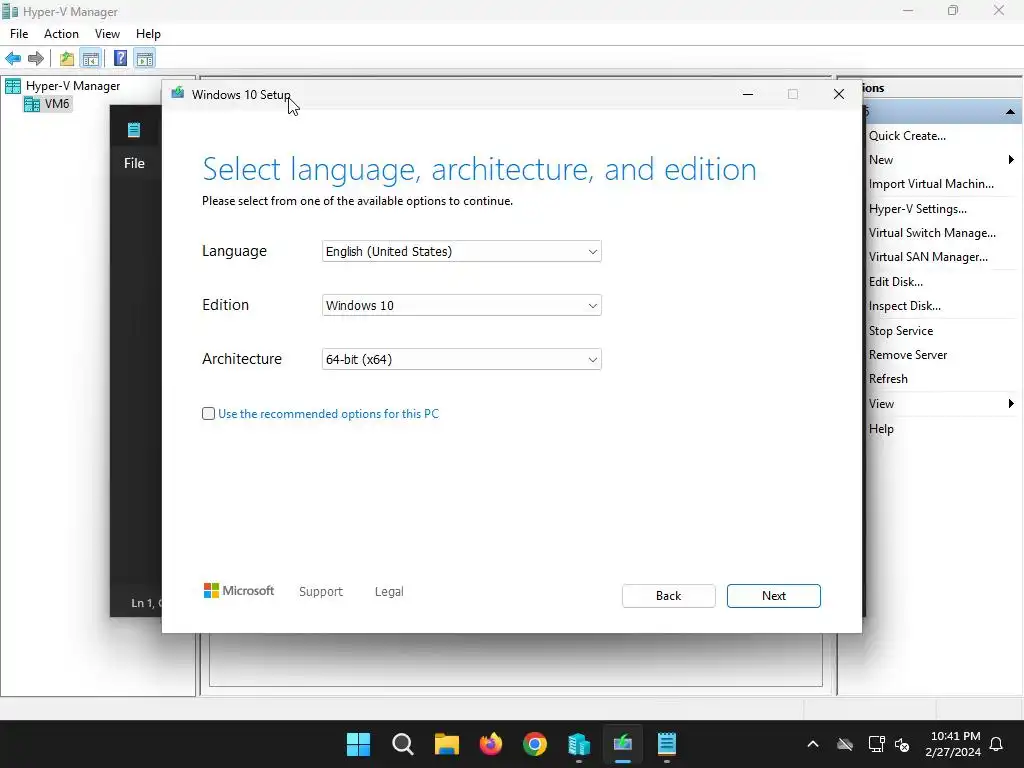The height and width of the screenshot is (768, 1024).
Task: Click the Hyper-V Manager title bar icon
Action: [10, 11]
